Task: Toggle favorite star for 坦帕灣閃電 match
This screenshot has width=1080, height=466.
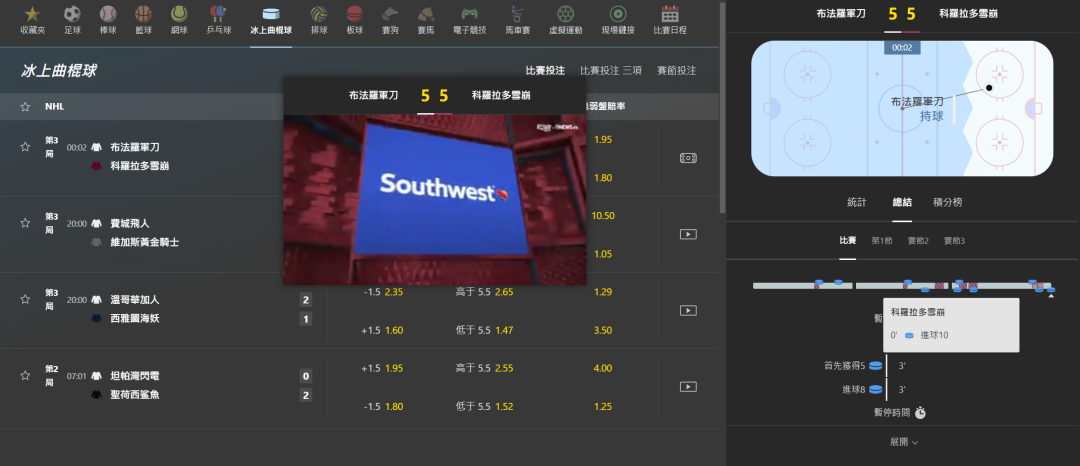Action: (x=25, y=376)
